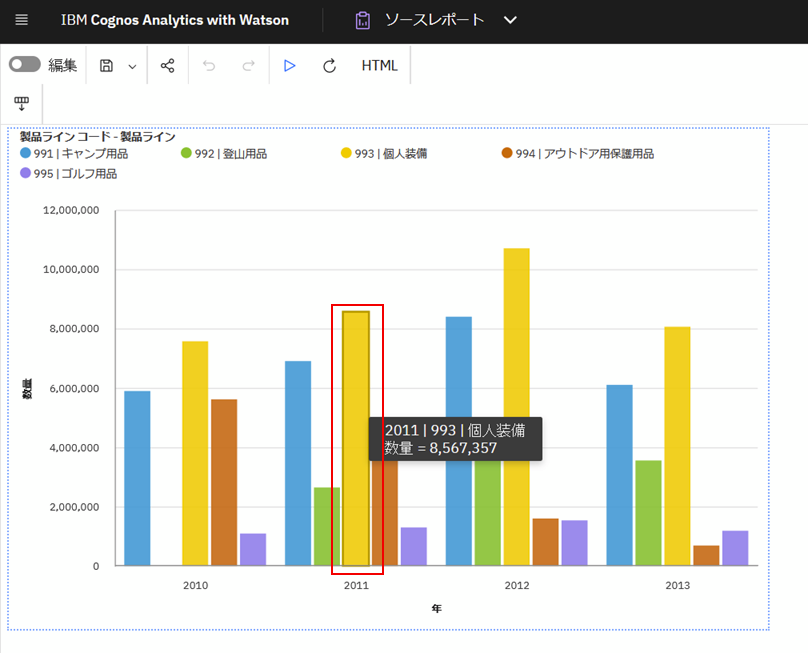Select the purple 2010 ゴルフ用品 bar
Viewport: 808px width, 653px height.
(x=253, y=550)
